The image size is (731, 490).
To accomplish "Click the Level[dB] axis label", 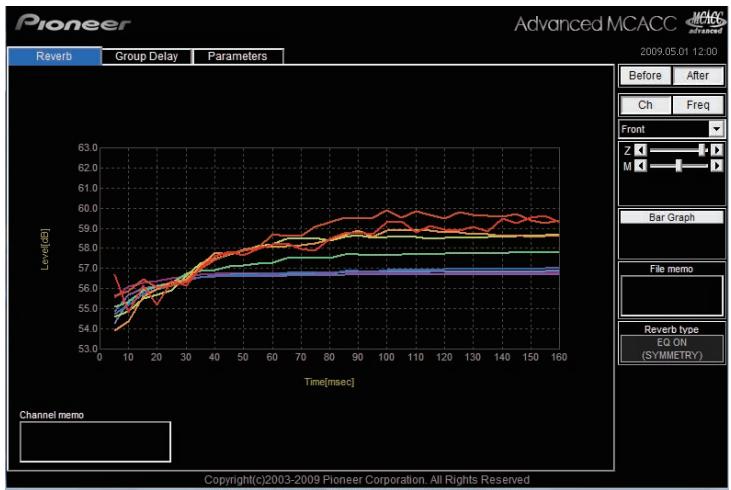I will (45, 249).
